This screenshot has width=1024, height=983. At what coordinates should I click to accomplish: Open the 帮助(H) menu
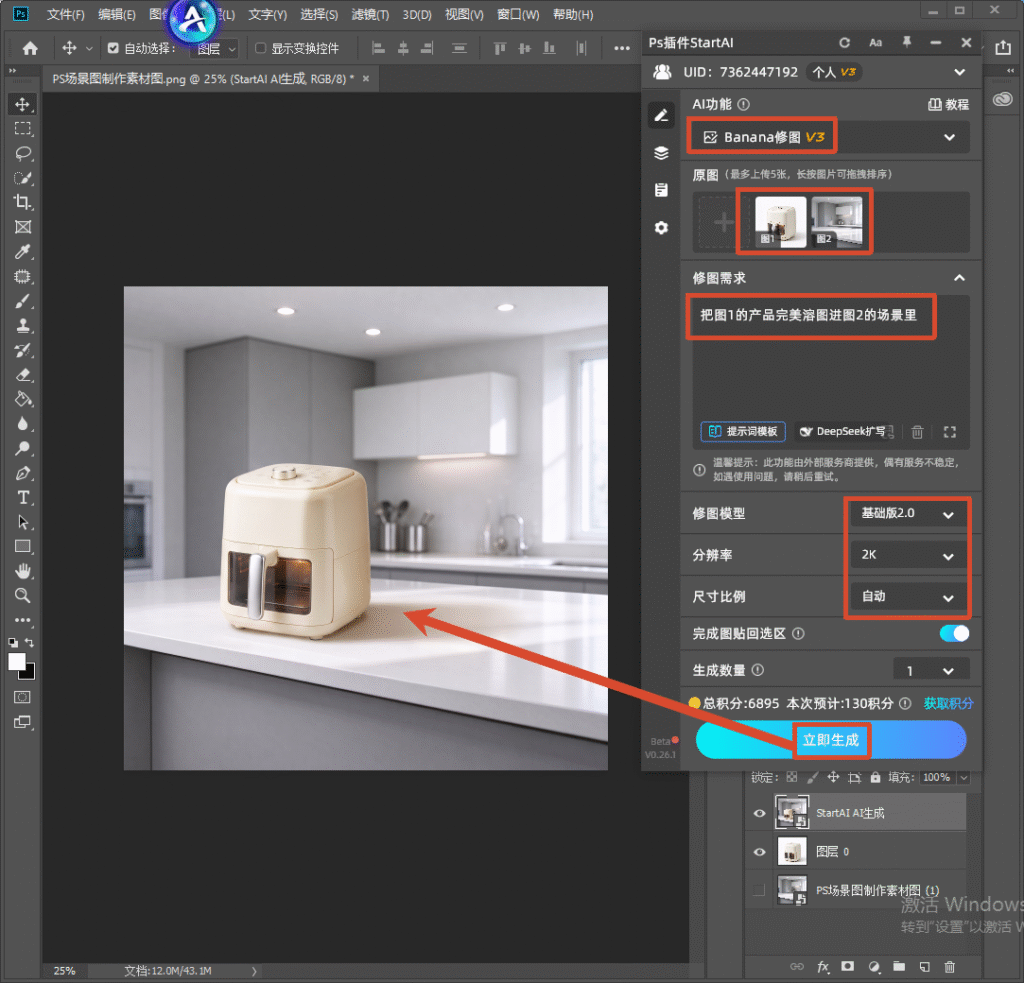tap(573, 14)
